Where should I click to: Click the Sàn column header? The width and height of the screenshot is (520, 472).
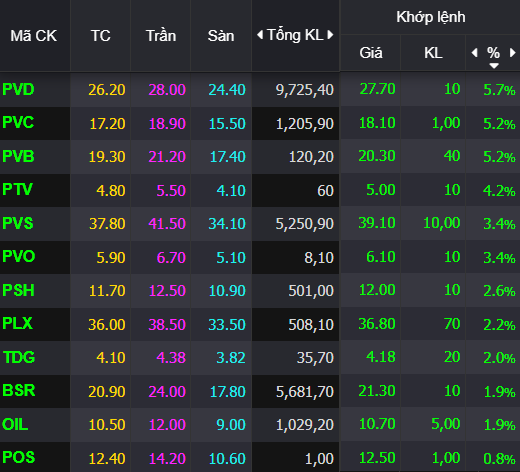click(x=221, y=36)
